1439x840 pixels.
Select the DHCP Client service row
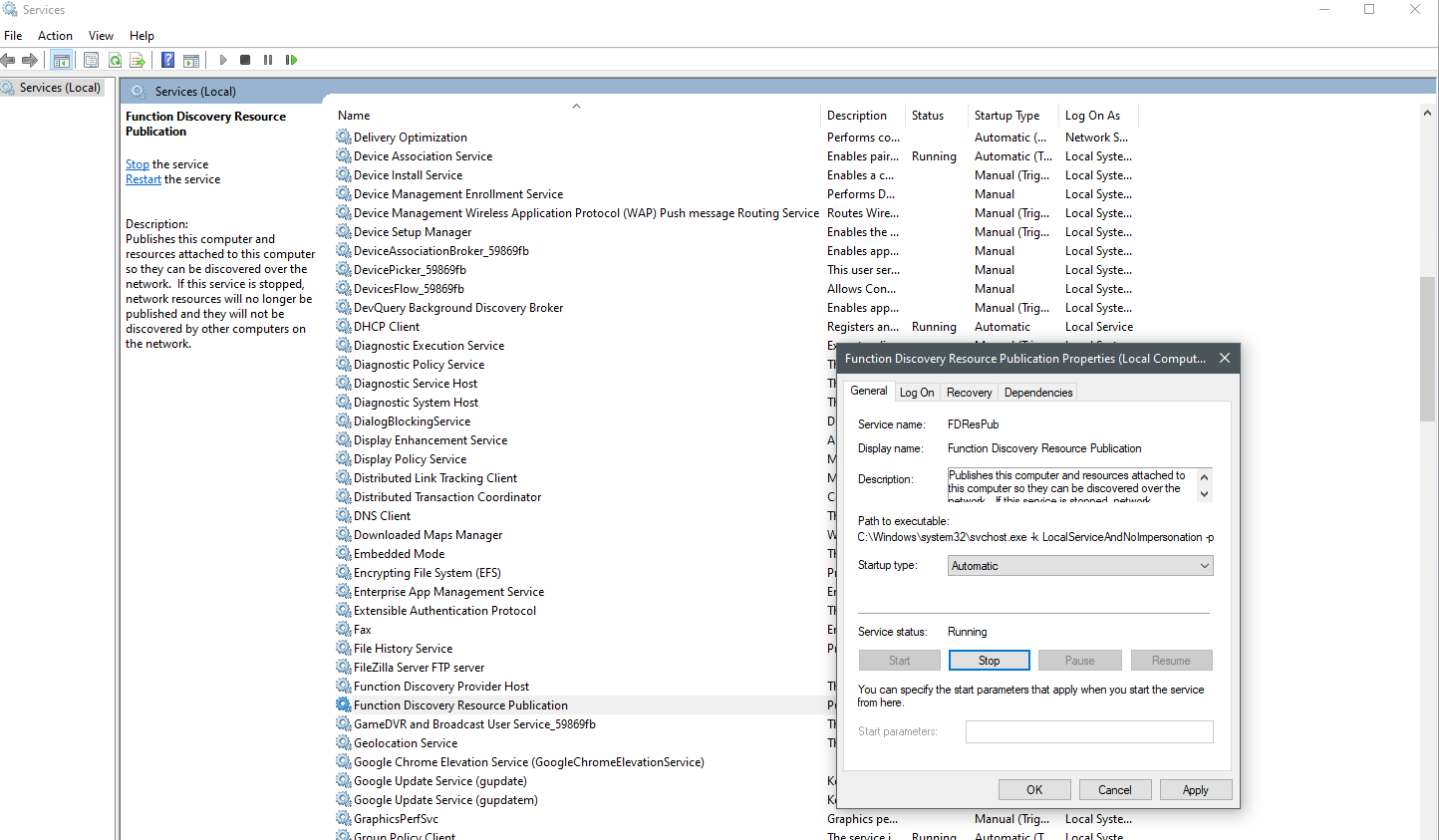coord(387,327)
